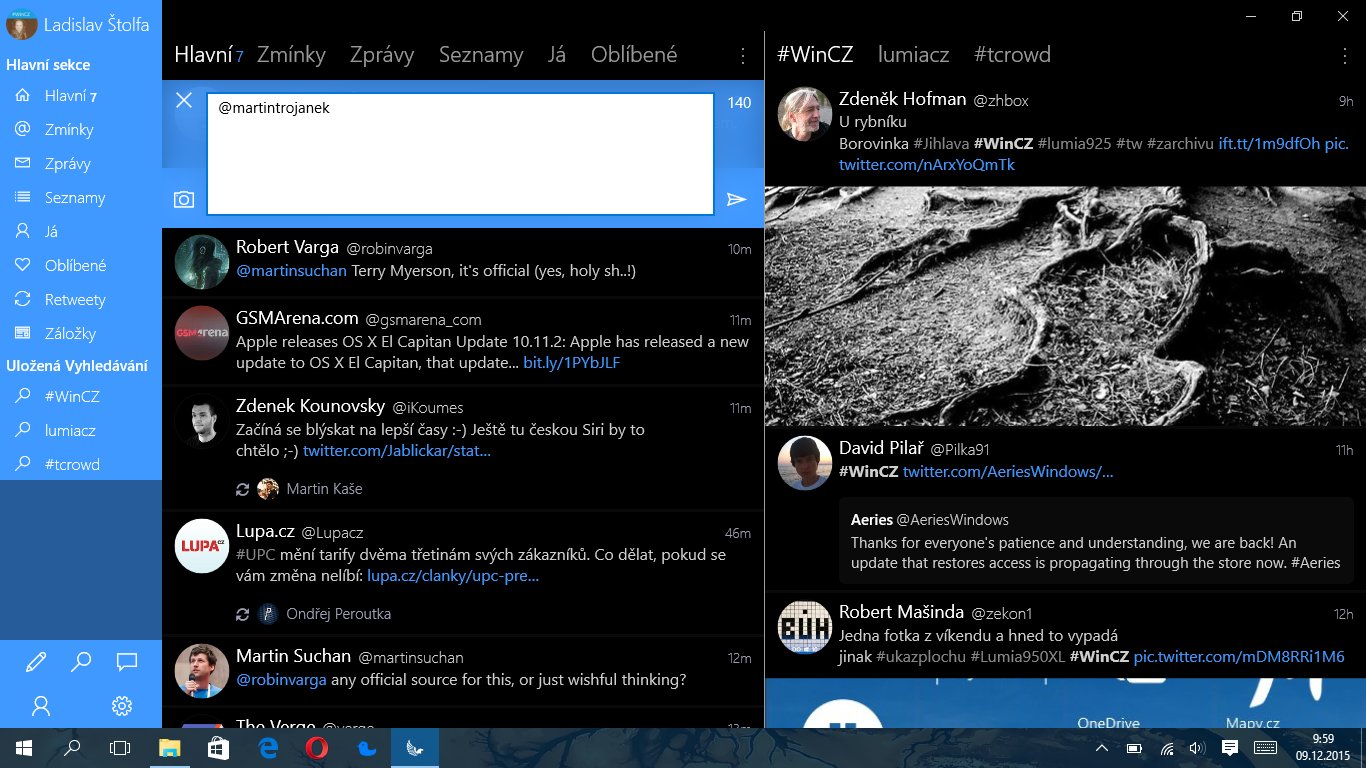
Task: Send the tweet with the arrow icon
Action: (737, 200)
